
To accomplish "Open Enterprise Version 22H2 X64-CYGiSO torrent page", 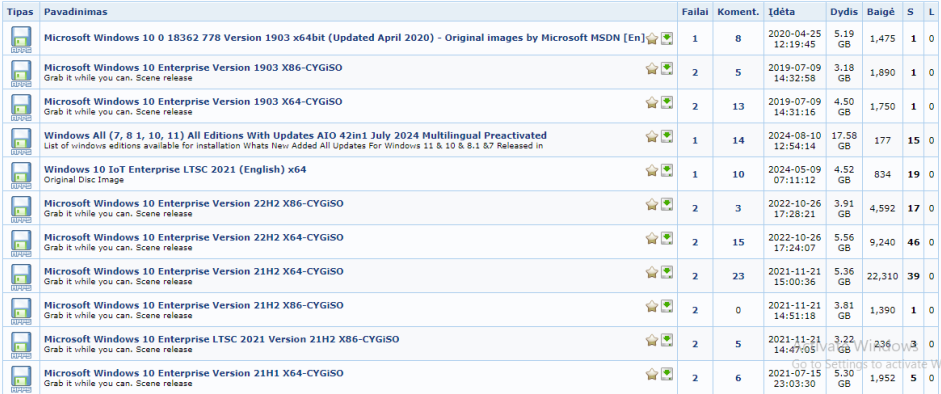I will pyautogui.click(x=194, y=237).
